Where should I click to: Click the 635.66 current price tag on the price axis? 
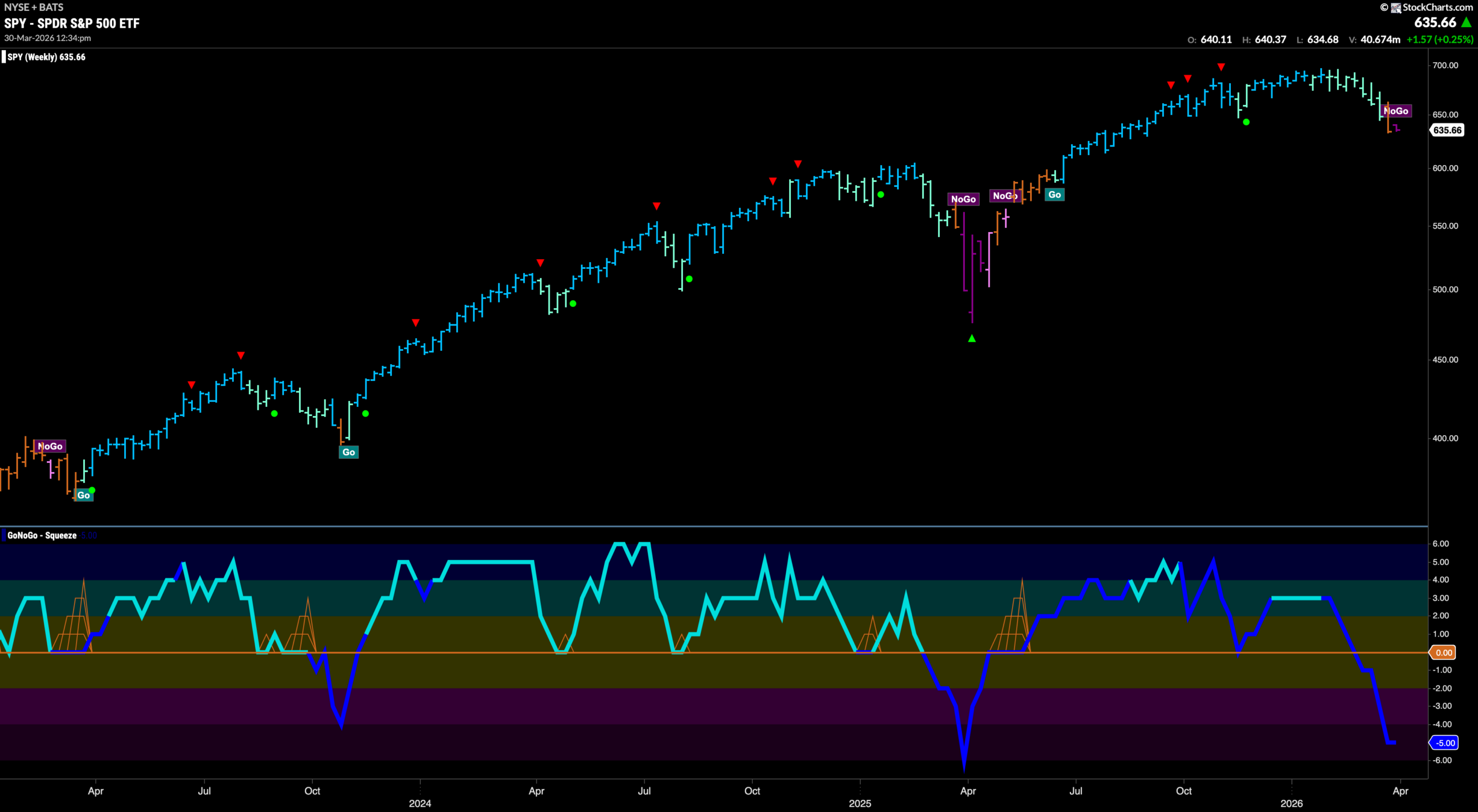click(1447, 130)
